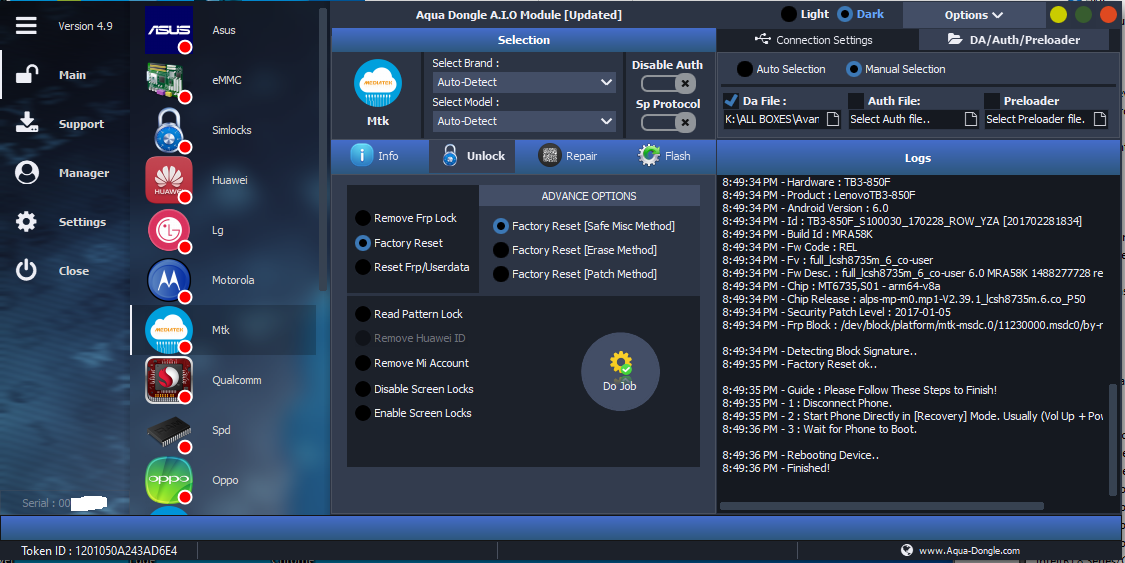The image size is (1125, 563).
Task: Click the globe icon by website link
Action: [907, 550]
